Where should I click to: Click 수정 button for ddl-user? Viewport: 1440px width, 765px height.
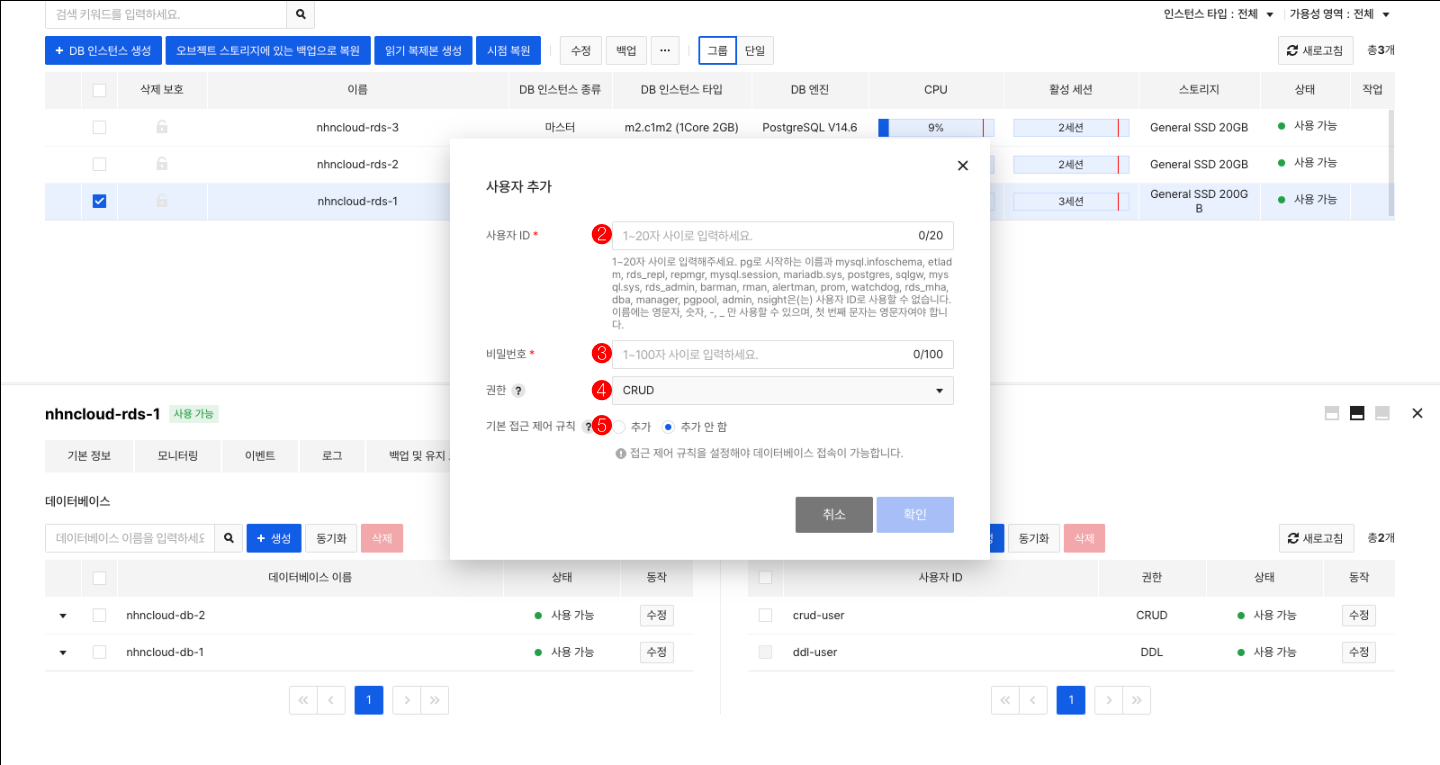tap(1359, 652)
